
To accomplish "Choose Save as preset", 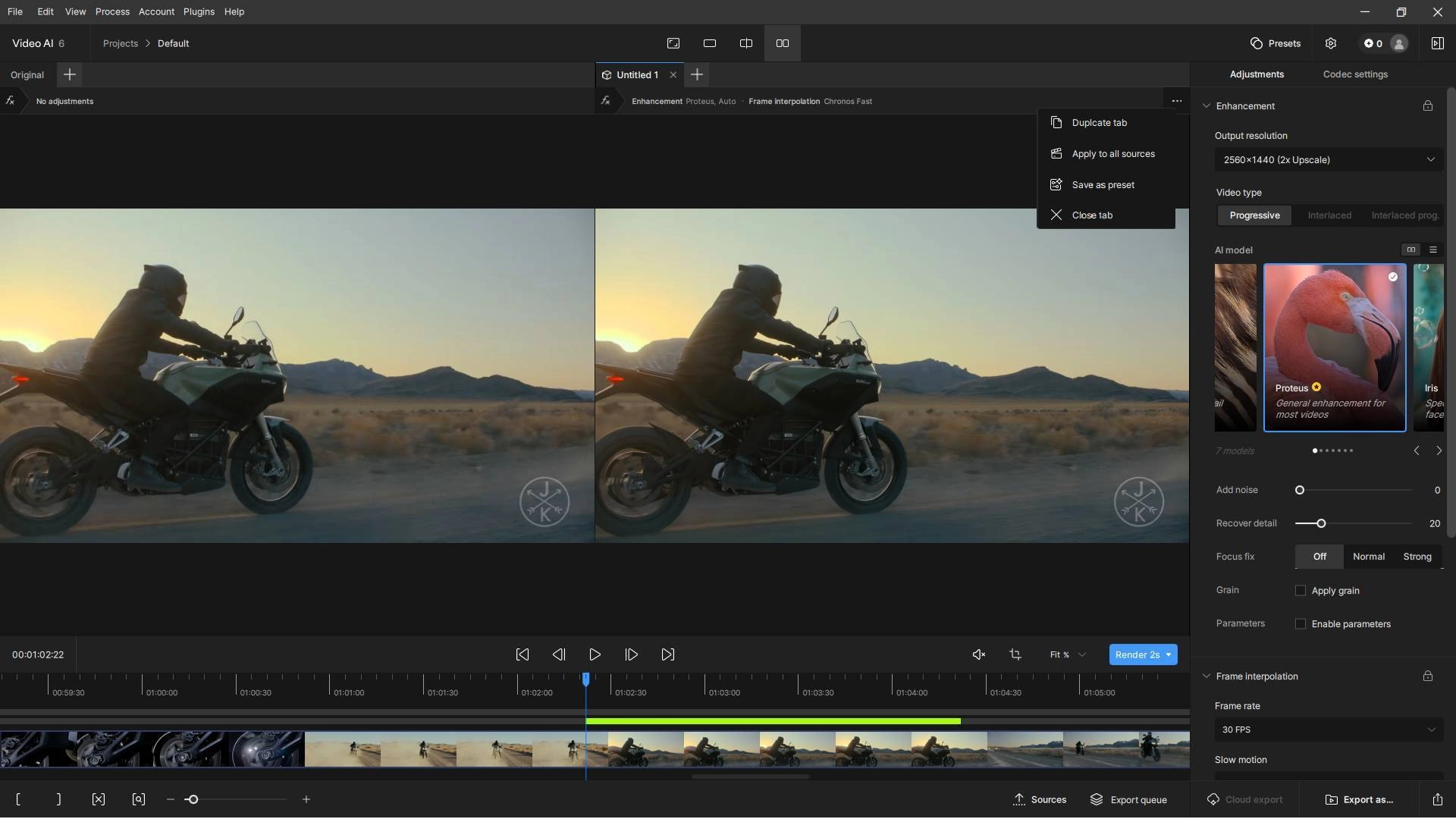I will pyautogui.click(x=1106, y=185).
